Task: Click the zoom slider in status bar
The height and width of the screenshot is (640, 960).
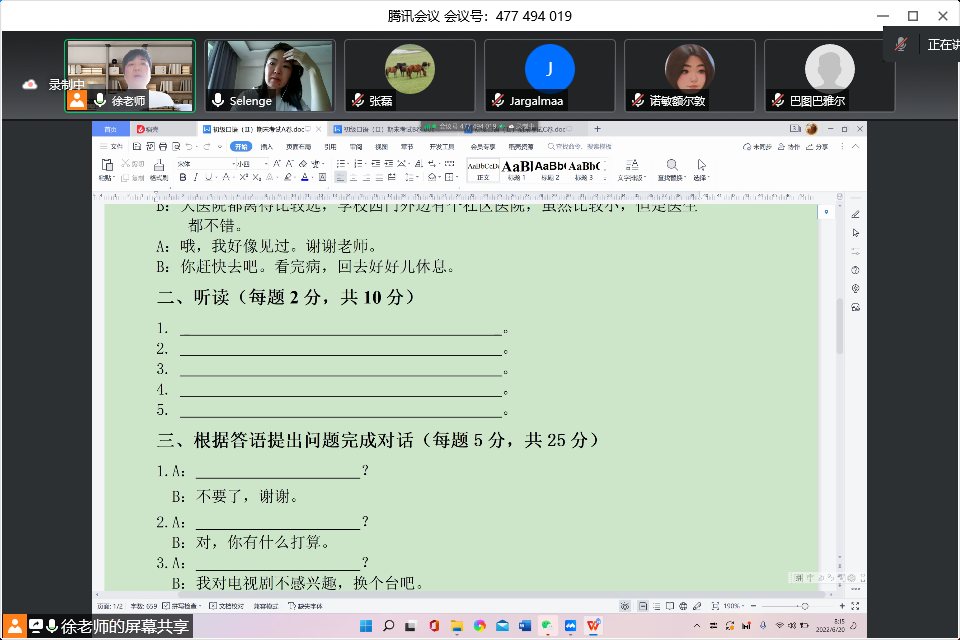Action: tap(805, 606)
